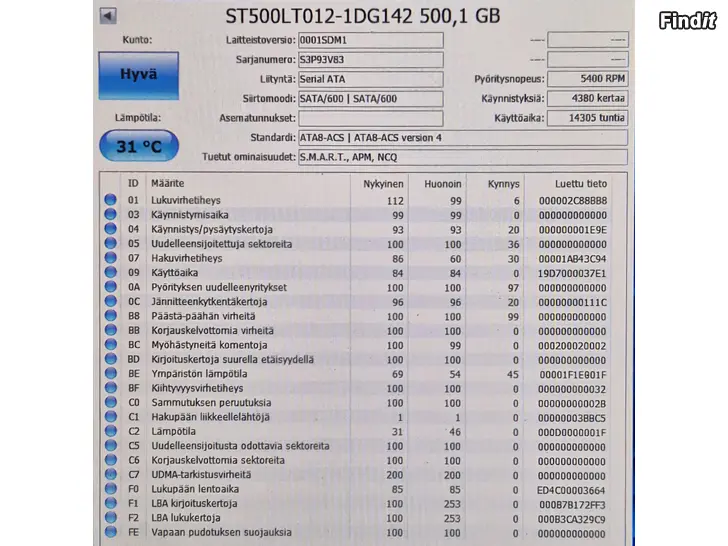Select the LBA kirjoituskertoja attribute name
This screenshot has width=728, height=546.
point(194,503)
